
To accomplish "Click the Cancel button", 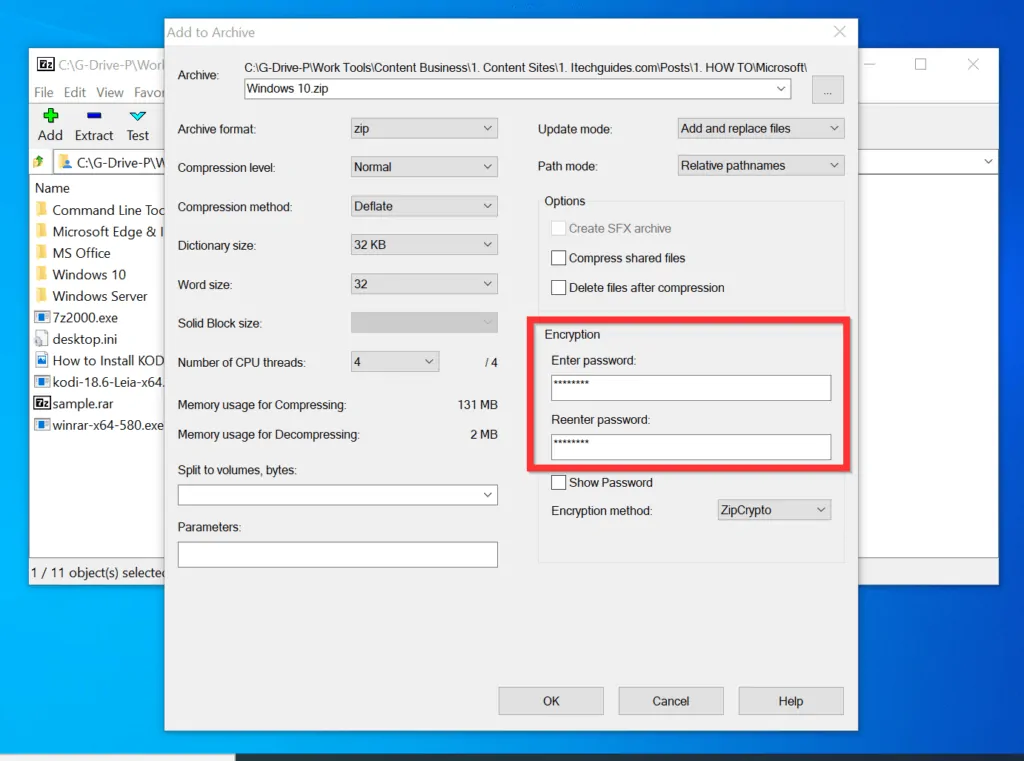I will click(x=671, y=701).
